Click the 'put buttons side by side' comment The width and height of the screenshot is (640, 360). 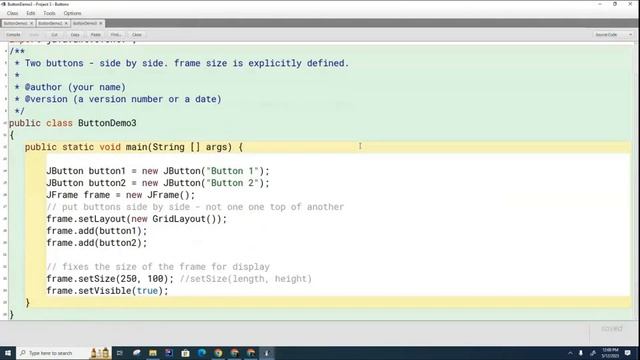(195, 207)
